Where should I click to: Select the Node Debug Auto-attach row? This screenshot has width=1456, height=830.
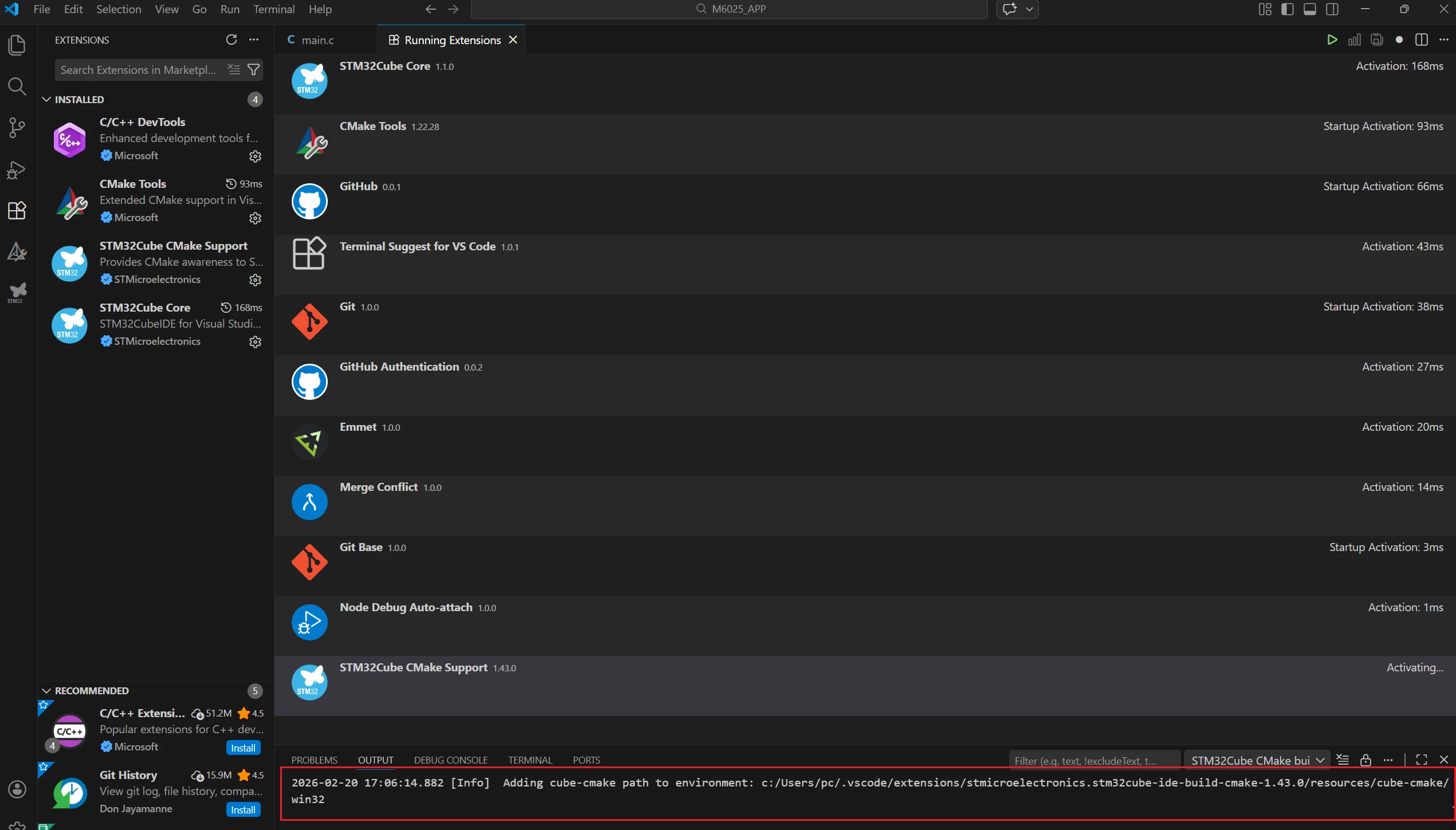pyautogui.click(x=865, y=626)
